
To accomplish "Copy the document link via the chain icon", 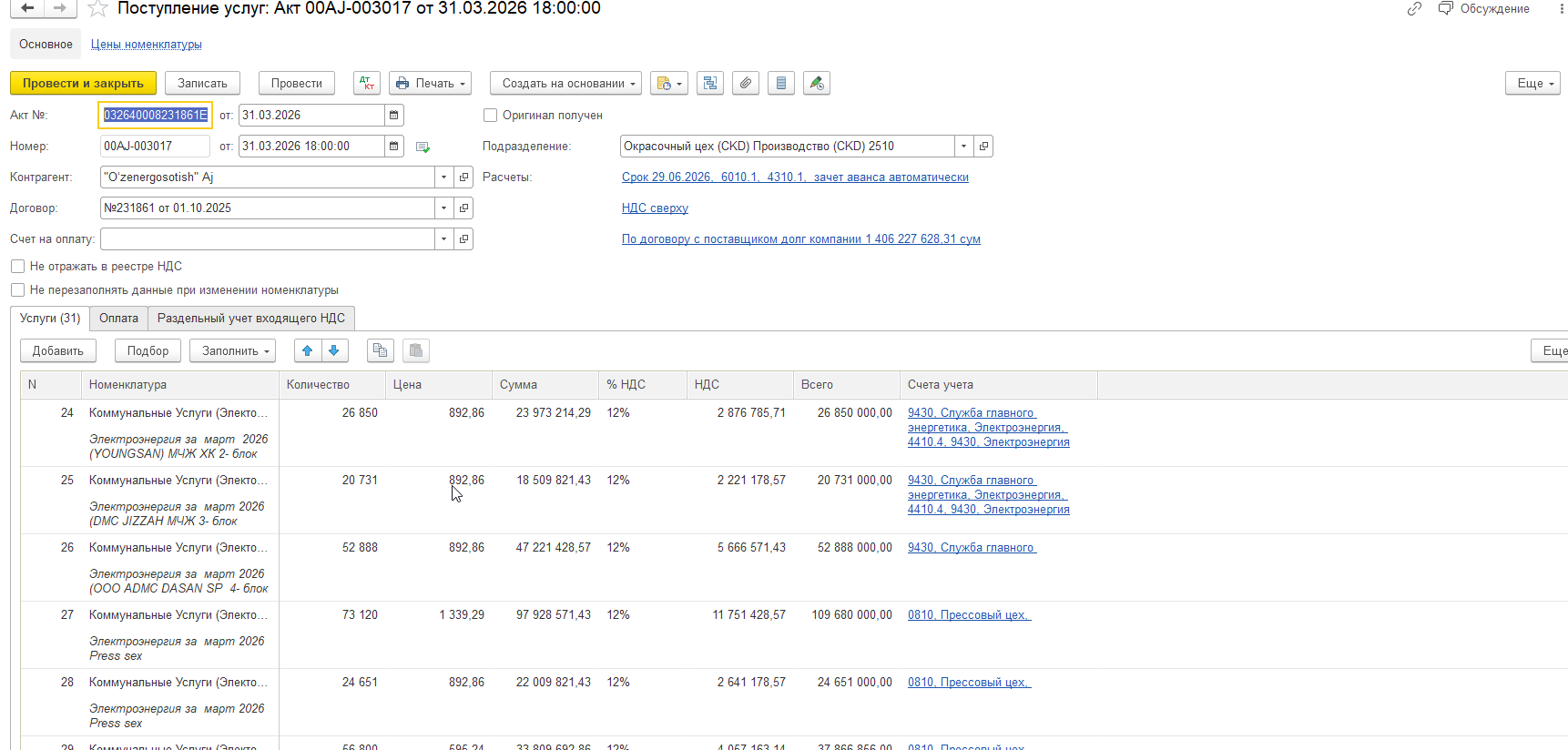I will coord(1414,9).
